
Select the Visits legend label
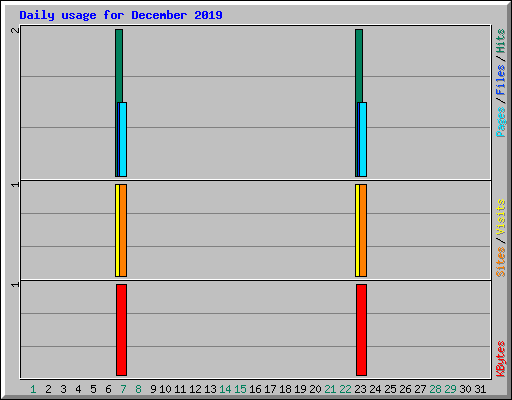point(500,218)
